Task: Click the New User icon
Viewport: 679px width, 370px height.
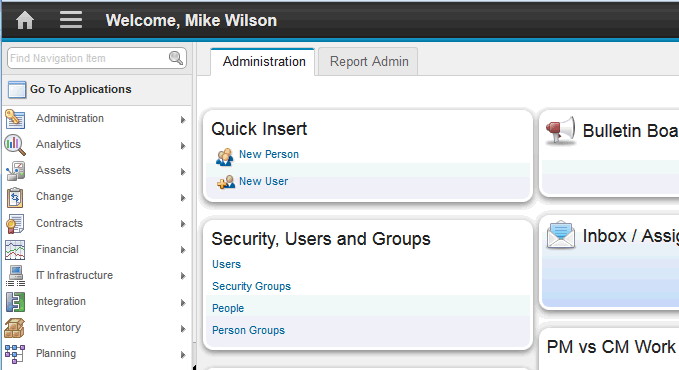Action: click(226, 182)
